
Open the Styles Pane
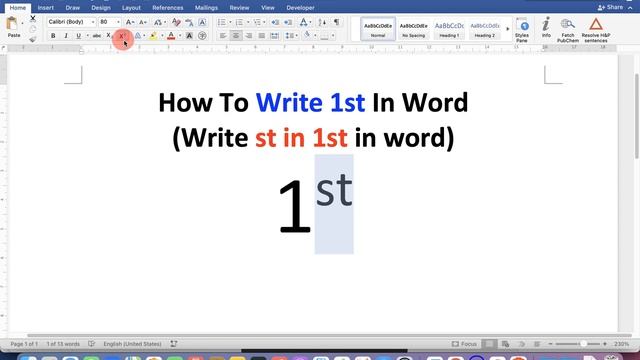tap(522, 29)
